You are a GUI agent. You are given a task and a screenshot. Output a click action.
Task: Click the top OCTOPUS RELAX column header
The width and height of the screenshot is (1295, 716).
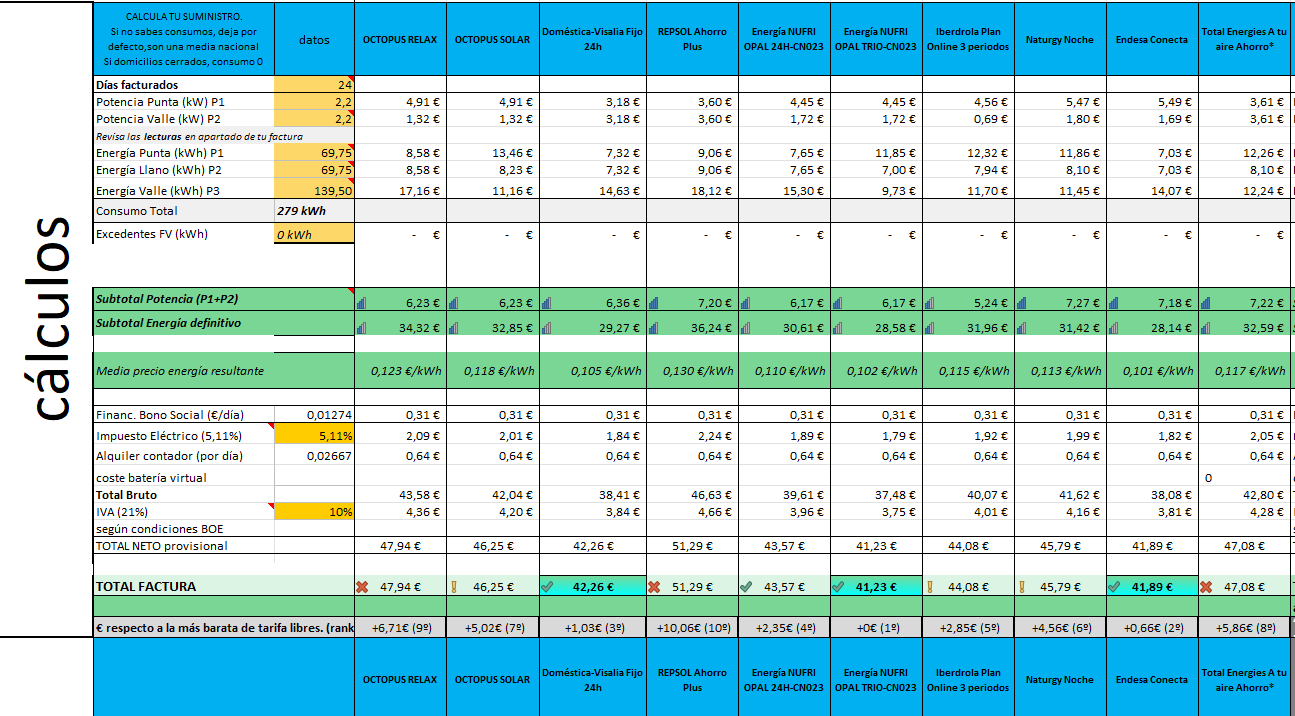tap(400, 39)
